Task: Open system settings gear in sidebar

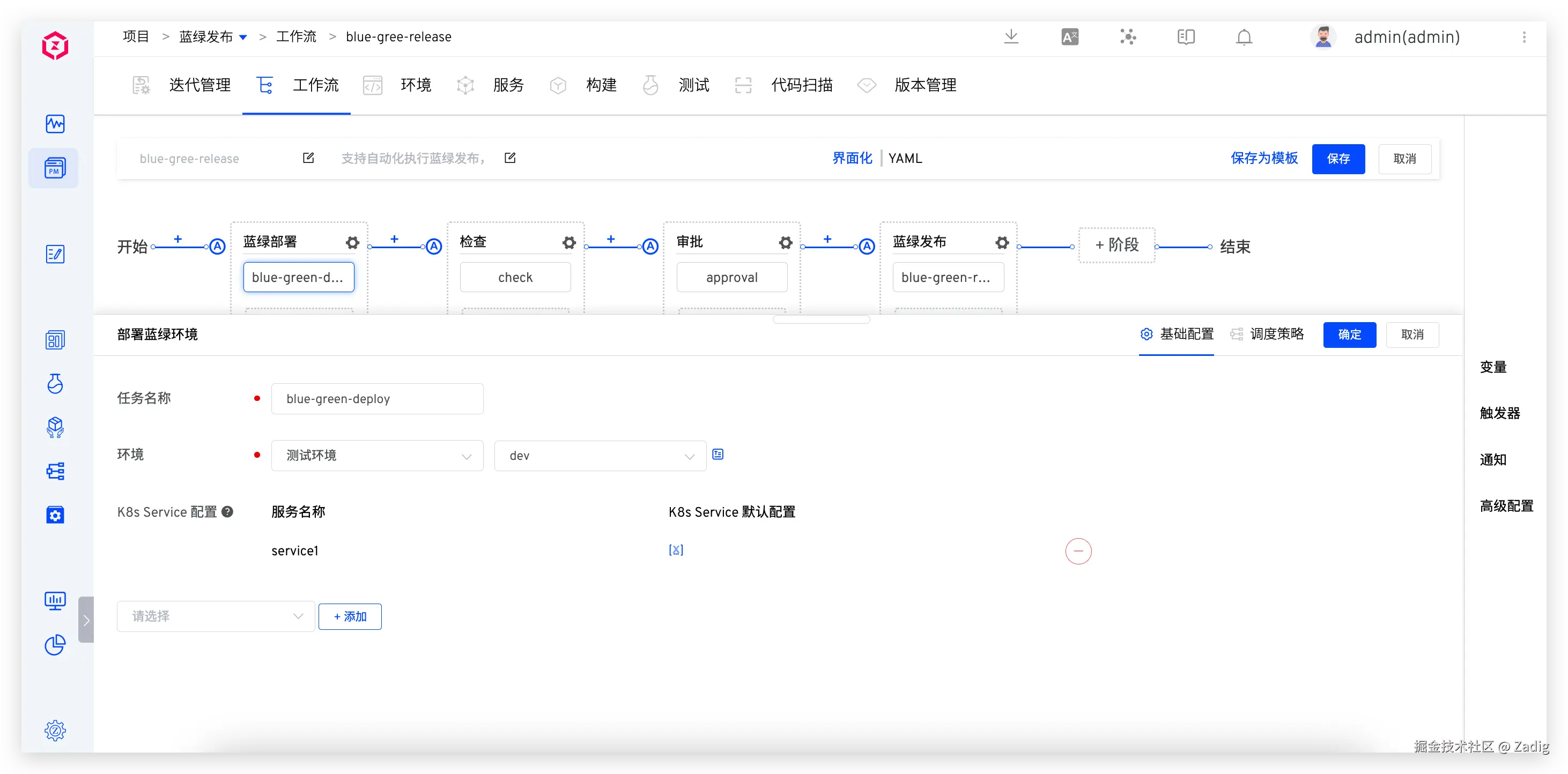Action: 55,730
